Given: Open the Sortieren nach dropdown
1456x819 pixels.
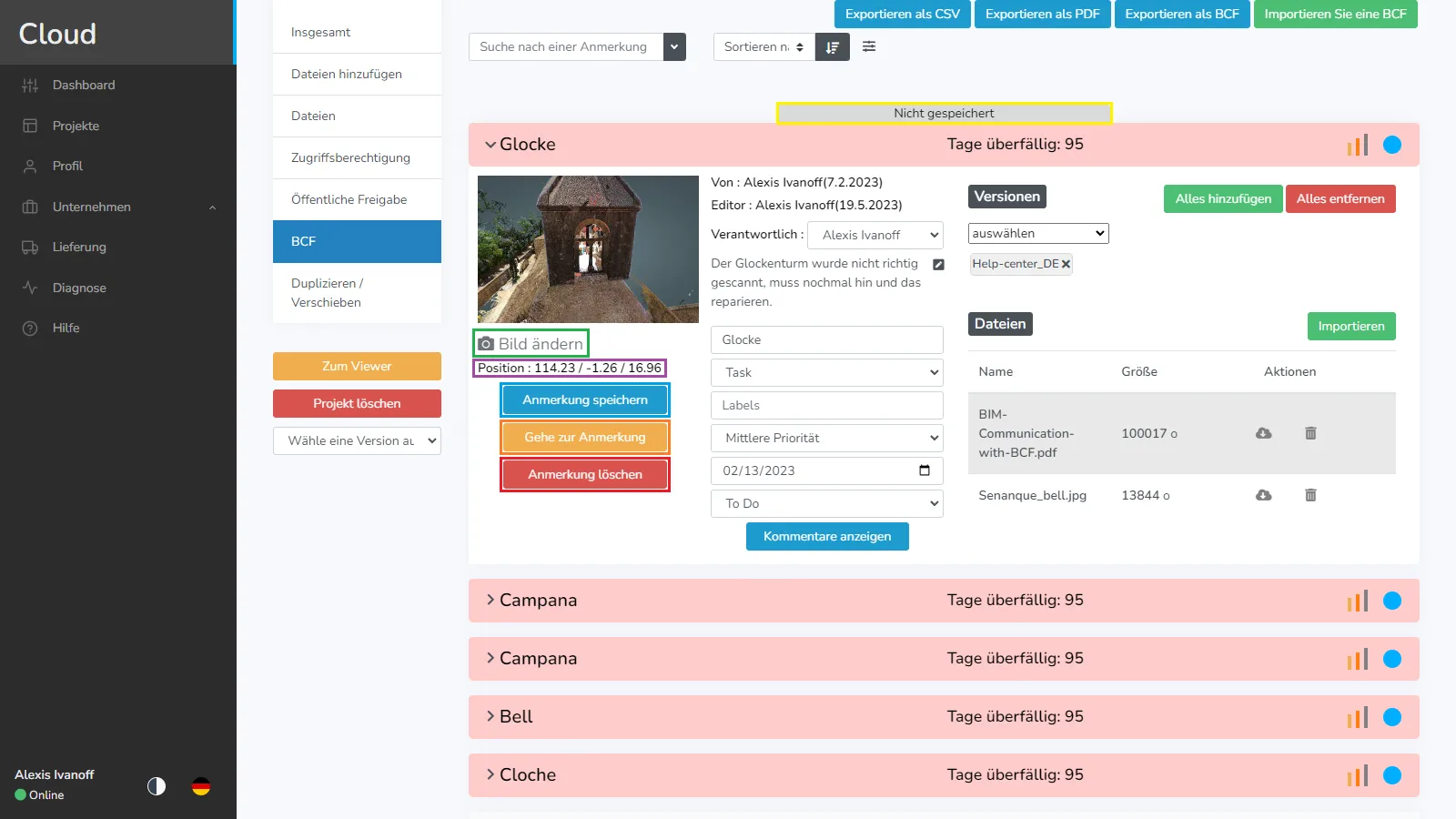Looking at the screenshot, I should 763,47.
